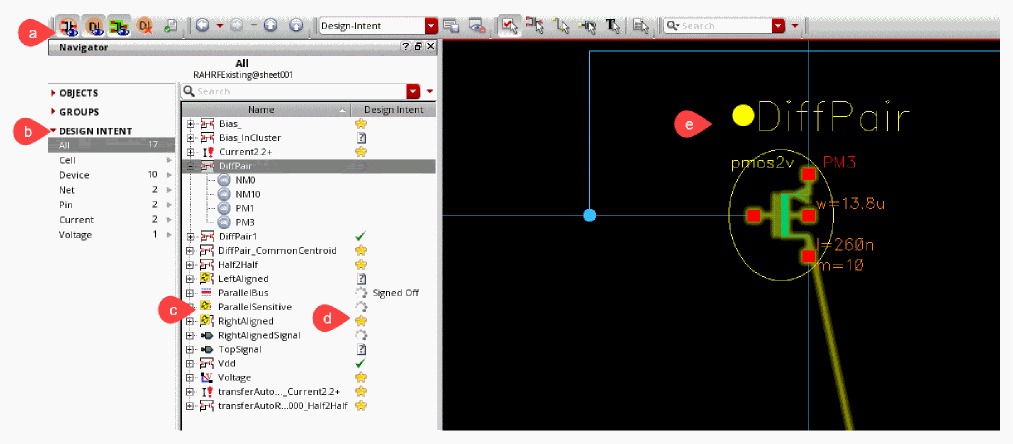Click the Signed Off status icon for ParallelBus
The width and height of the screenshot is (1013, 444).
point(362,292)
